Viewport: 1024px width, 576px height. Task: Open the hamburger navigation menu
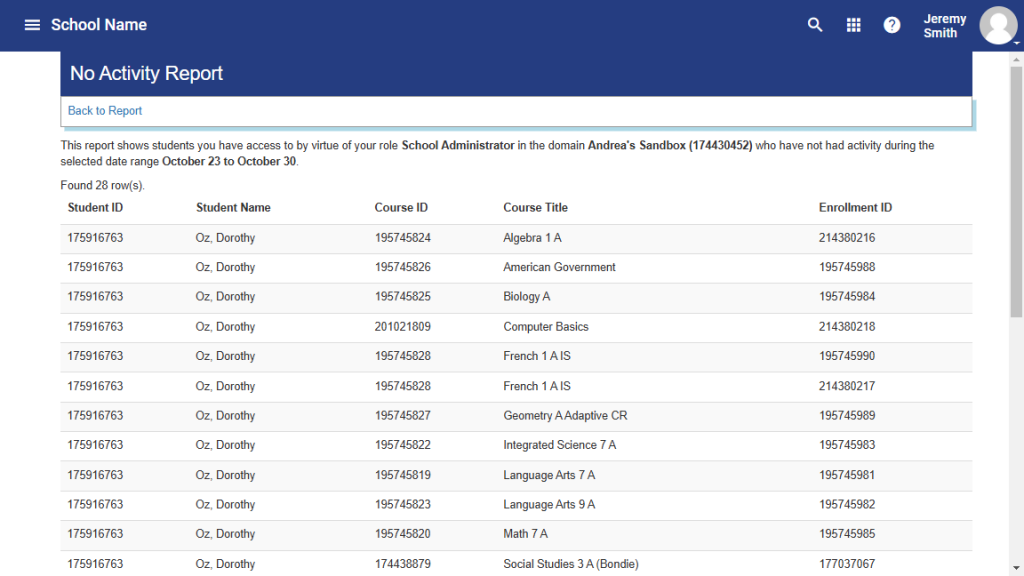click(x=32, y=25)
